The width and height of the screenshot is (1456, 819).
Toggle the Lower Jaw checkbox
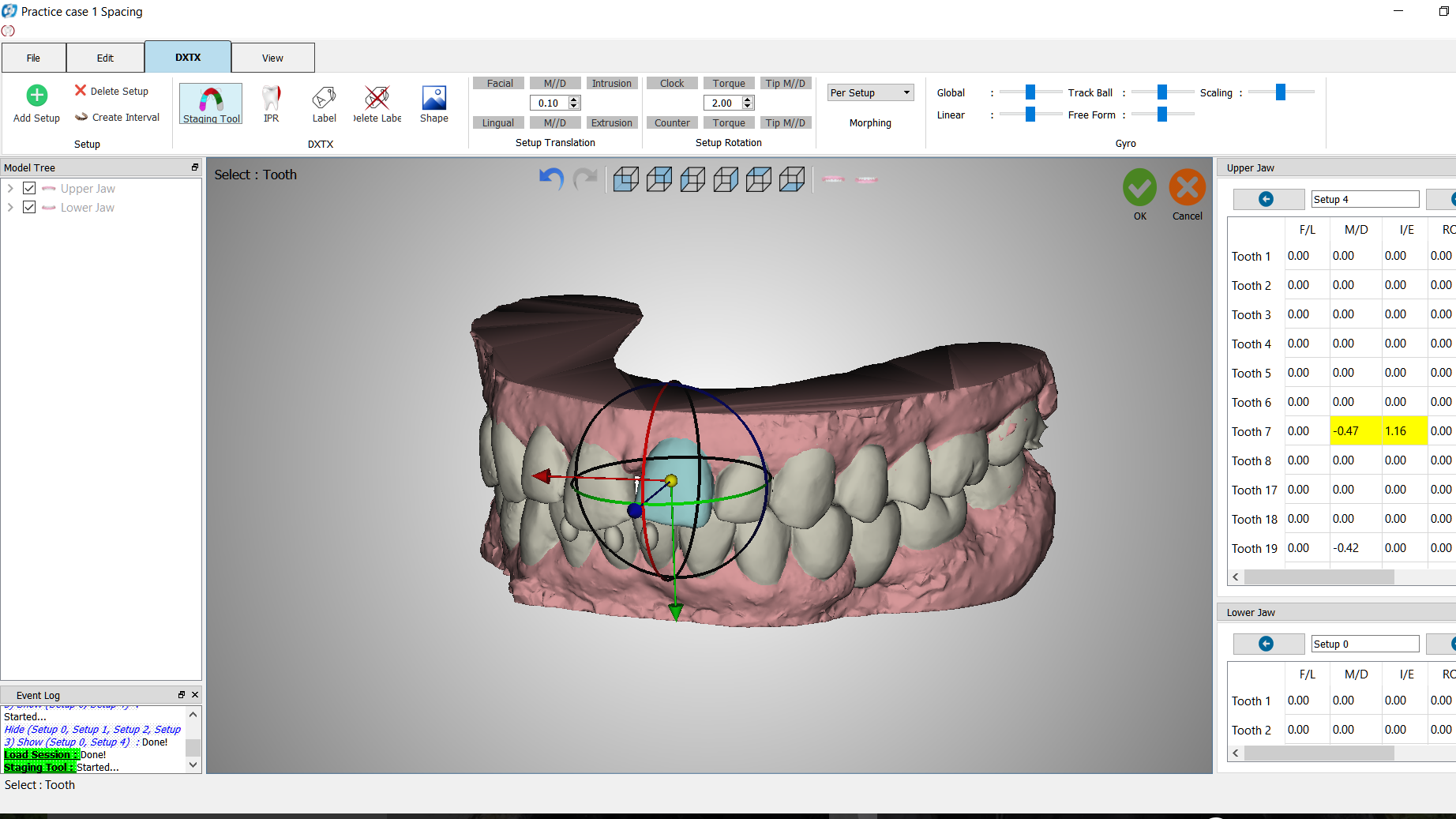(x=29, y=208)
